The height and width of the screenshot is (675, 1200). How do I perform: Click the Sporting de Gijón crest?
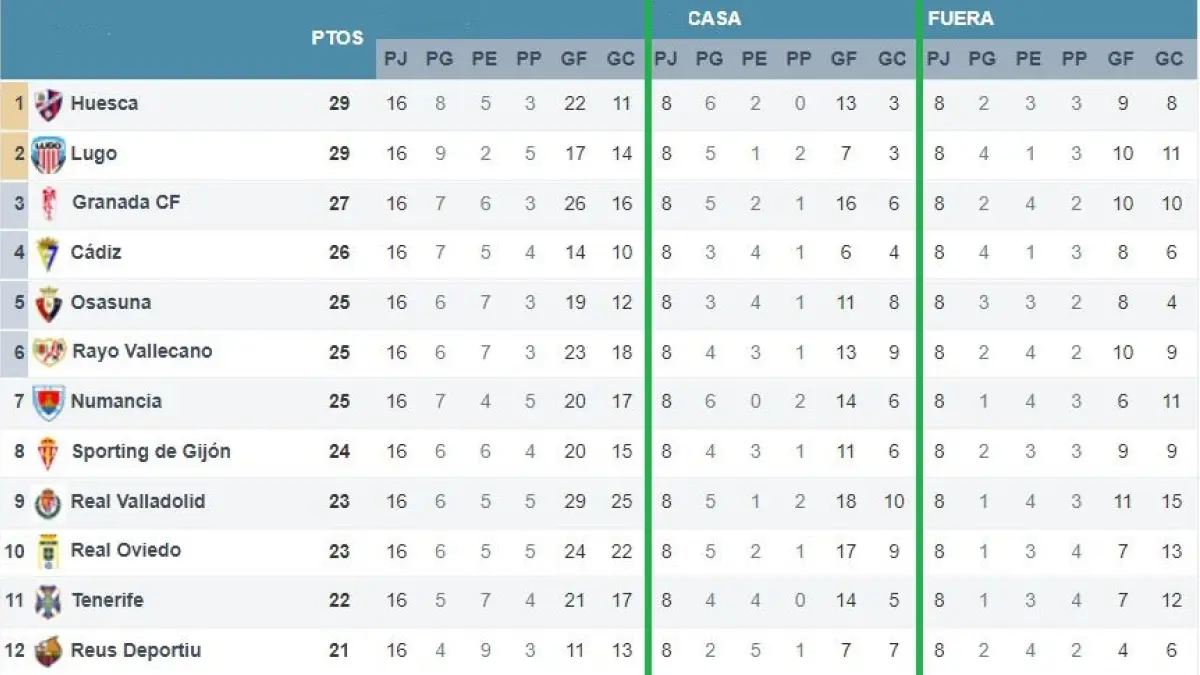coord(49,452)
